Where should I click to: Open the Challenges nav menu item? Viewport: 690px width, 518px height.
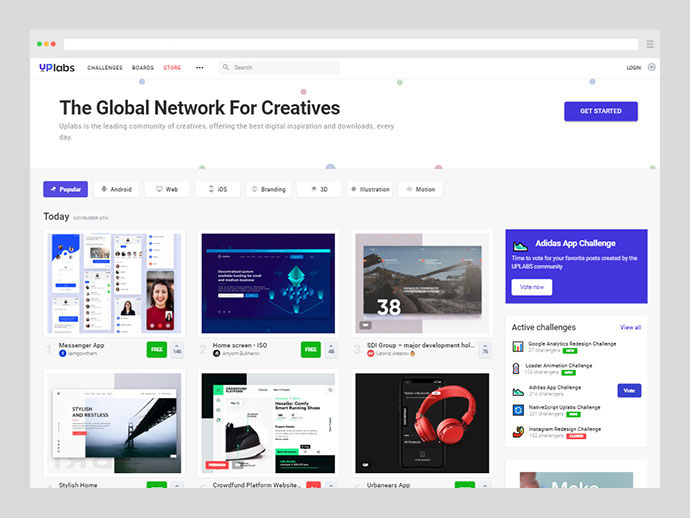pyautogui.click(x=105, y=68)
